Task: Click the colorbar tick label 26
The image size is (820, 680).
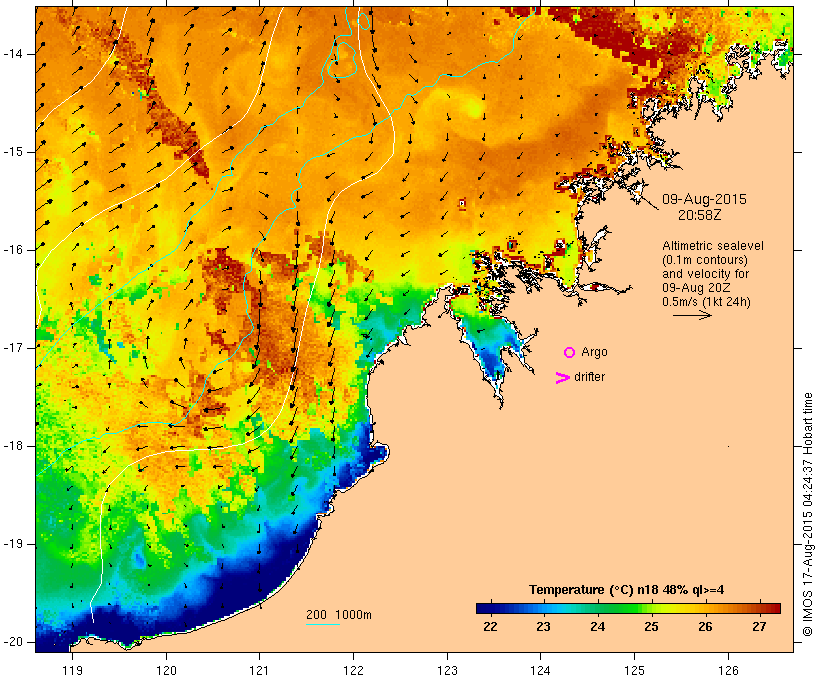Action: 705,626
